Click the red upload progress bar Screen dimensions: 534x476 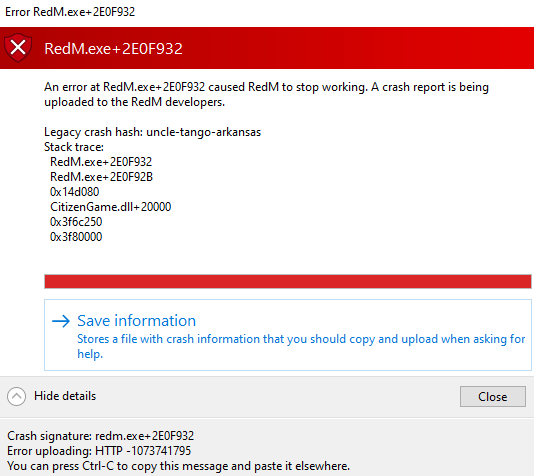click(288, 282)
